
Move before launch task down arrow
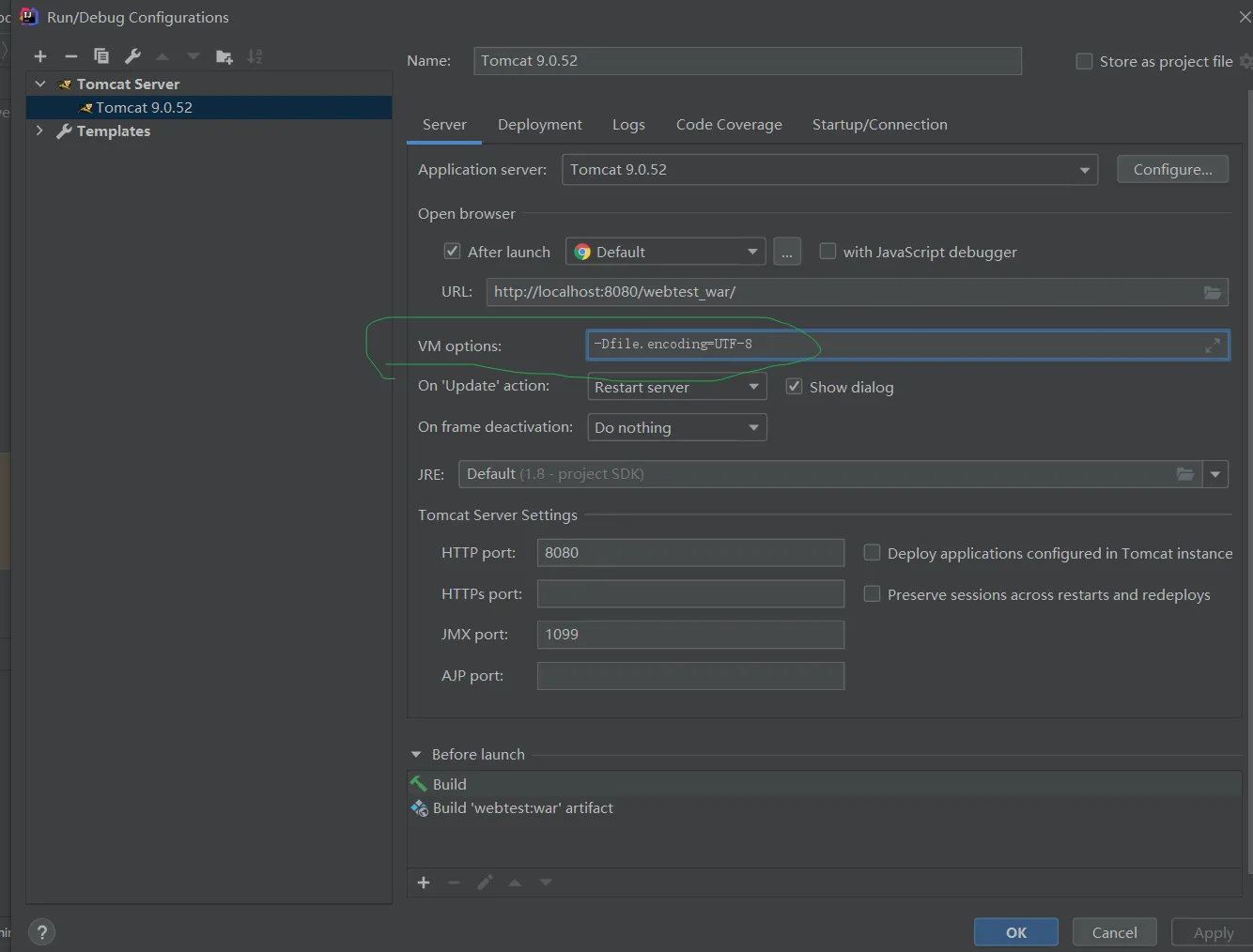coord(546,883)
